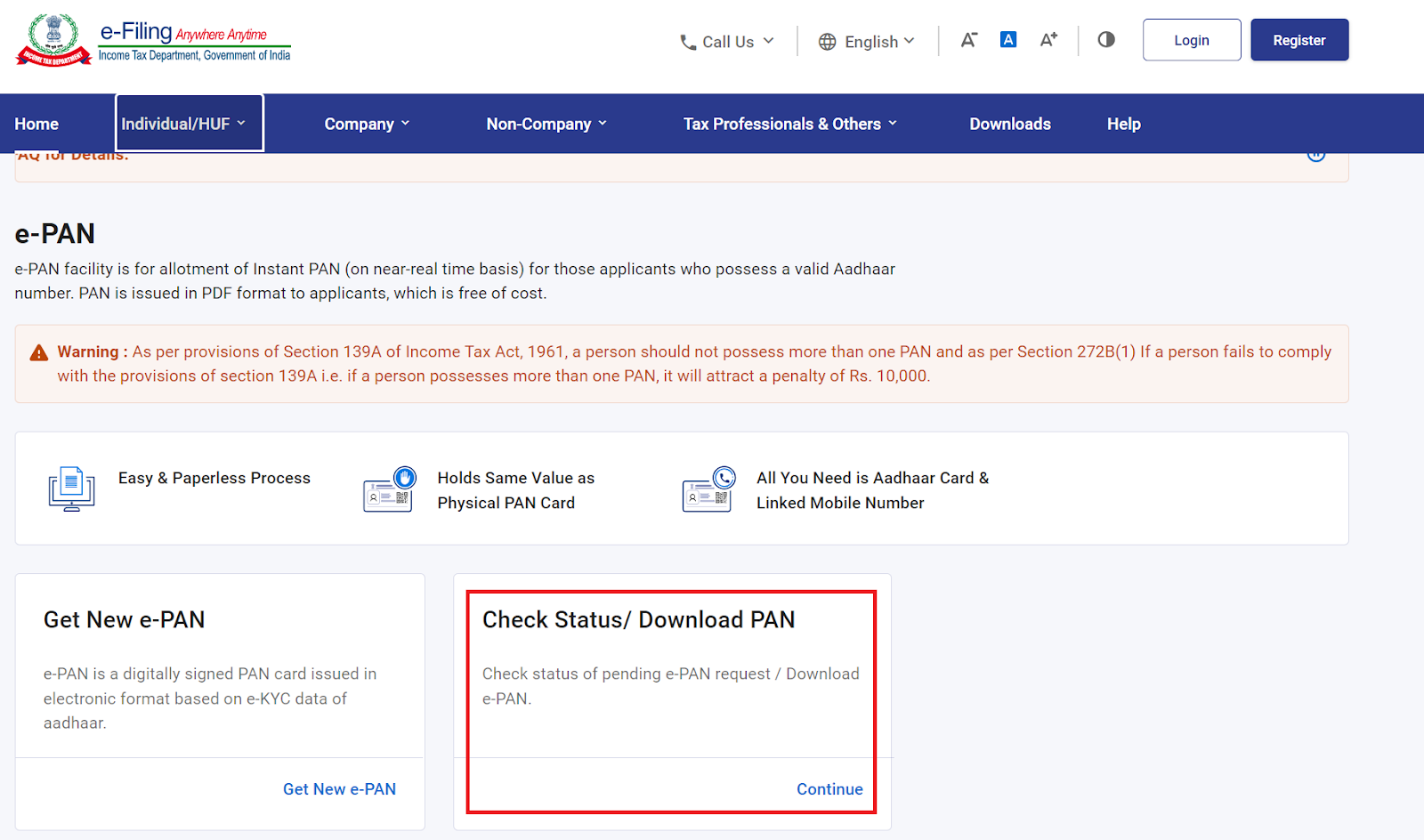Viewport: 1424px width, 840px height.
Task: Open the Call Us dropdown
Action: tap(726, 42)
